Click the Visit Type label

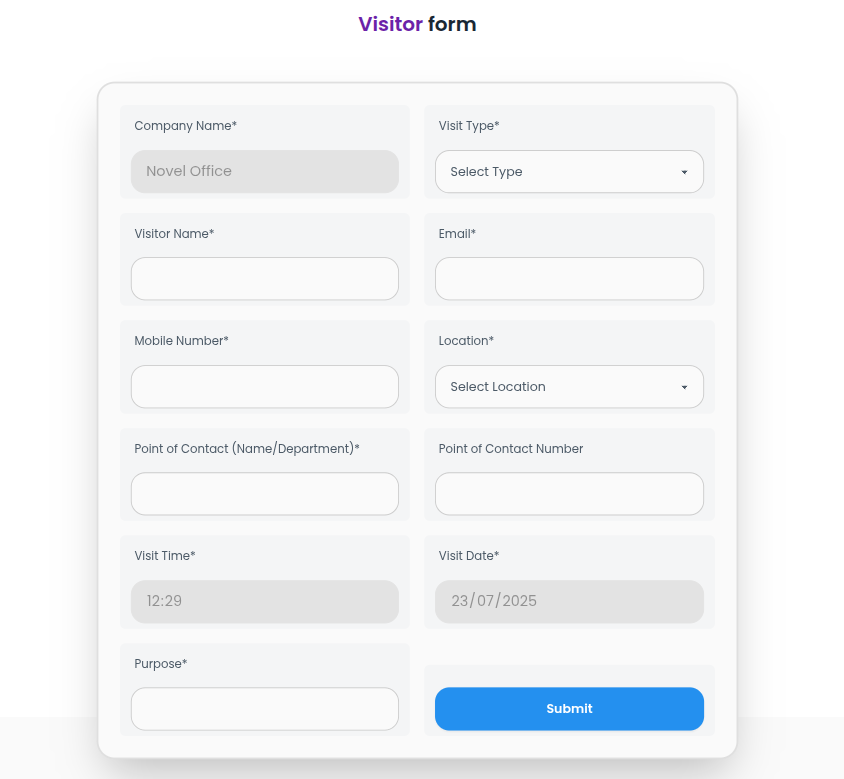click(466, 125)
